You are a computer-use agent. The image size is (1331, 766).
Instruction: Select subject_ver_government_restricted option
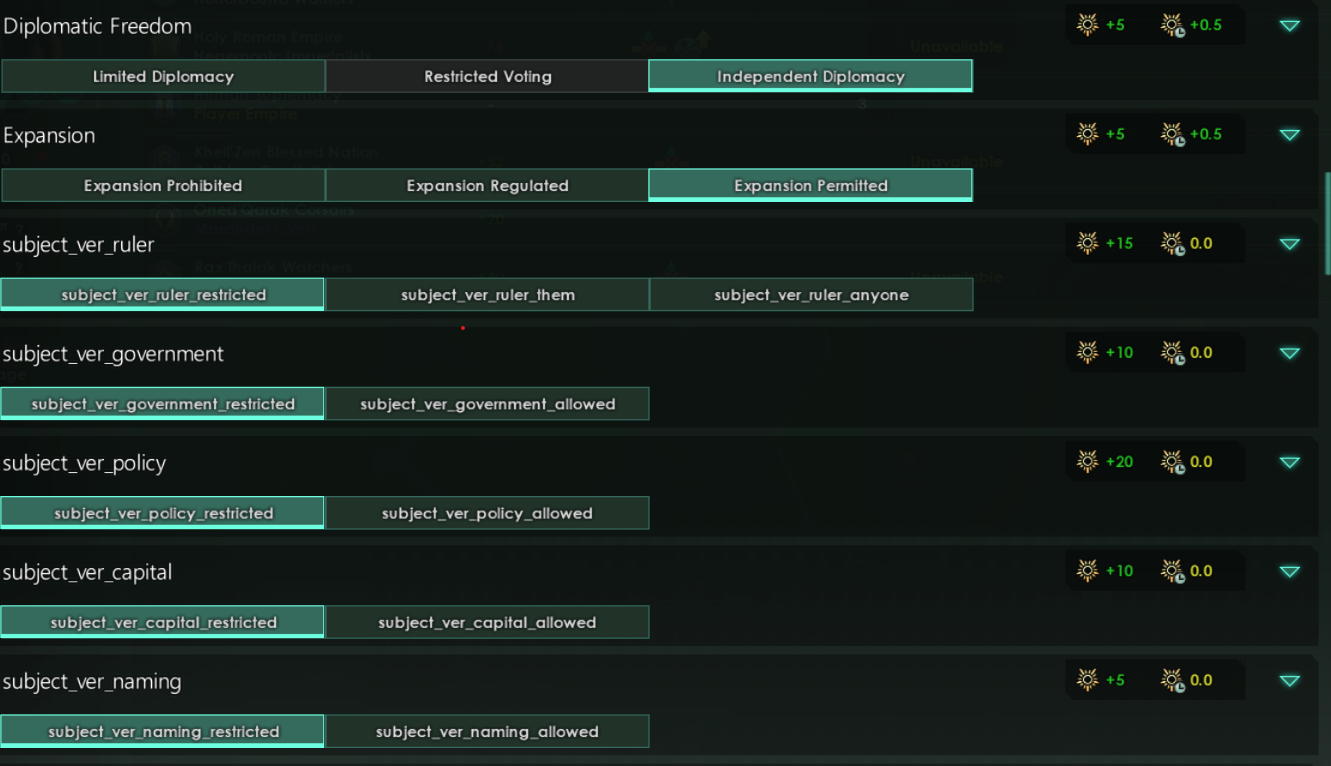tap(163, 403)
